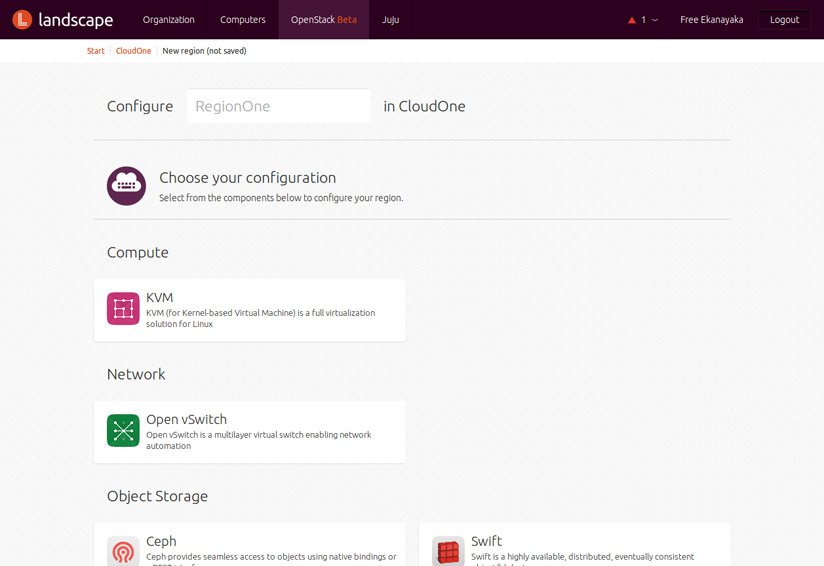Click the landscape wordmark text

pos(76,20)
